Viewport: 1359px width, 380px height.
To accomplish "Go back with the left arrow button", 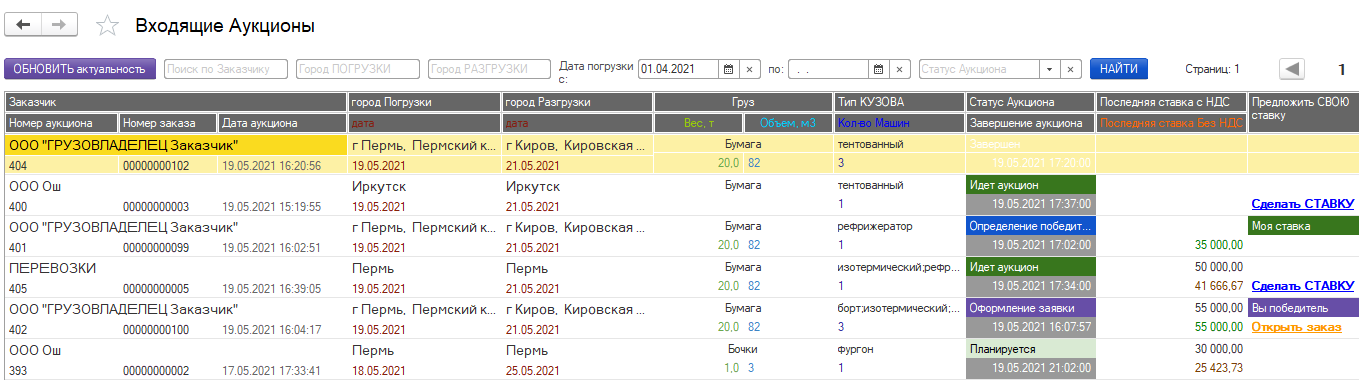I will tap(24, 24).
